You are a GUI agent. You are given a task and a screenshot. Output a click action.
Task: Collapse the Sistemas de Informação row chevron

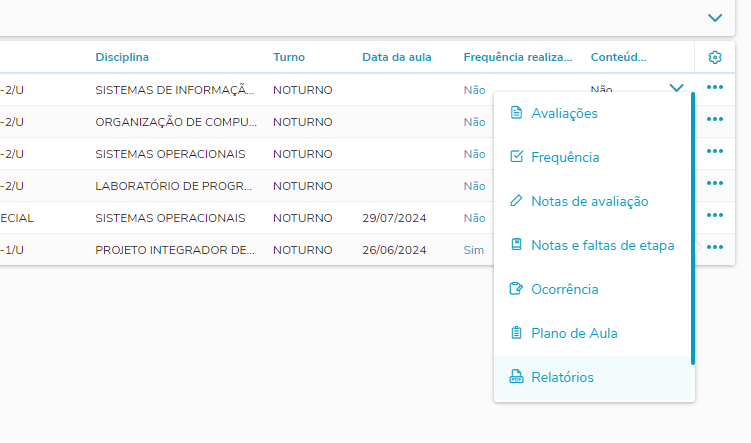(x=677, y=88)
